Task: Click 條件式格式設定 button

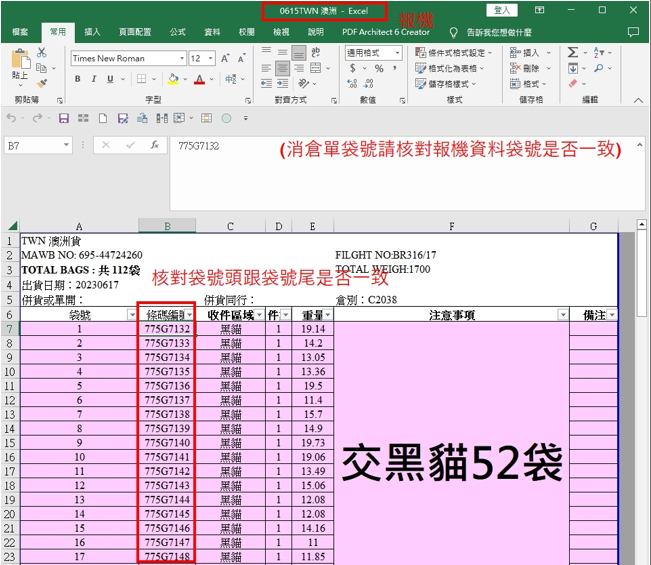Action: coord(460,53)
